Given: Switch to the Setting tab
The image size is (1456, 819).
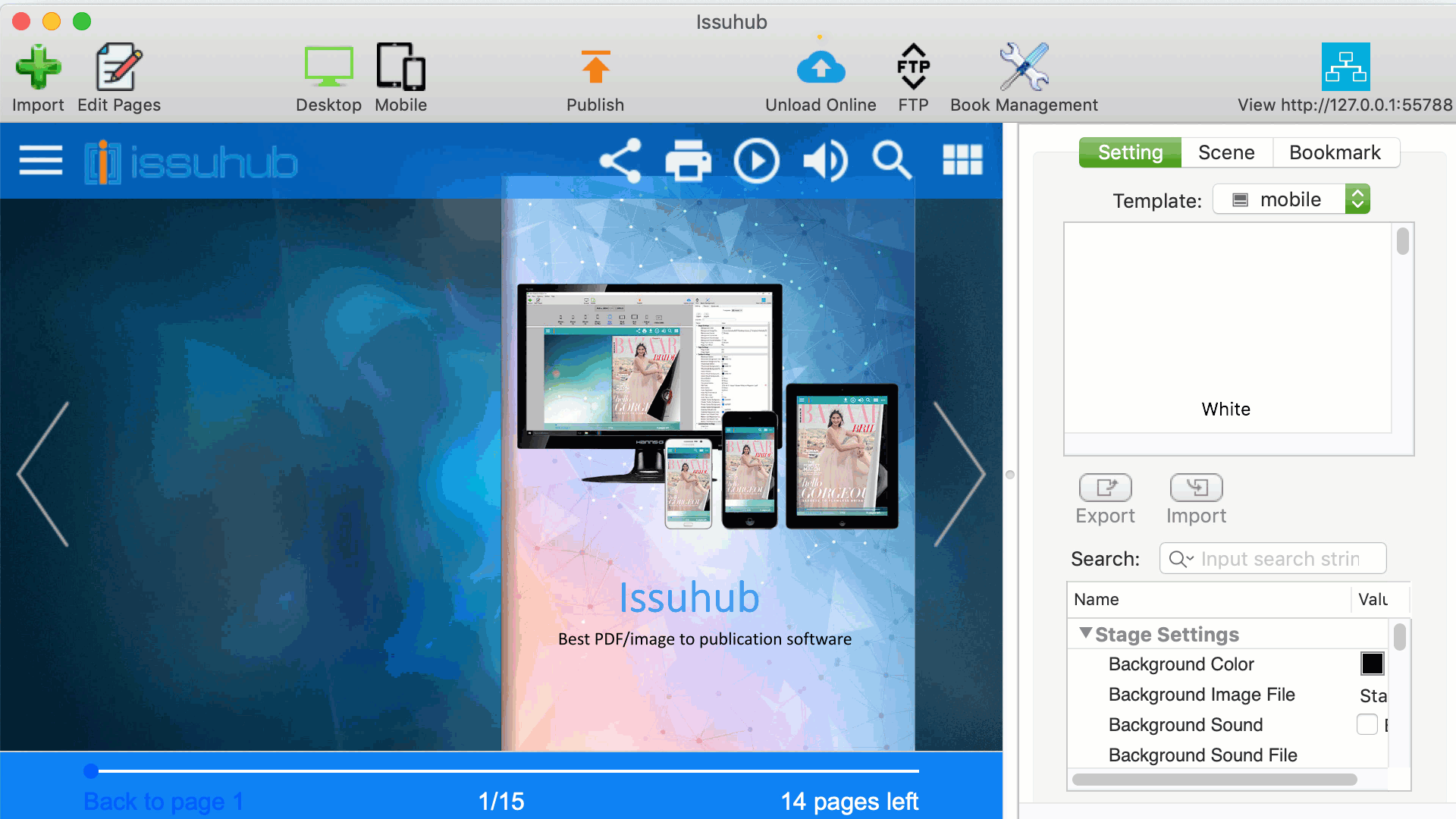Looking at the screenshot, I should pyautogui.click(x=1130, y=152).
